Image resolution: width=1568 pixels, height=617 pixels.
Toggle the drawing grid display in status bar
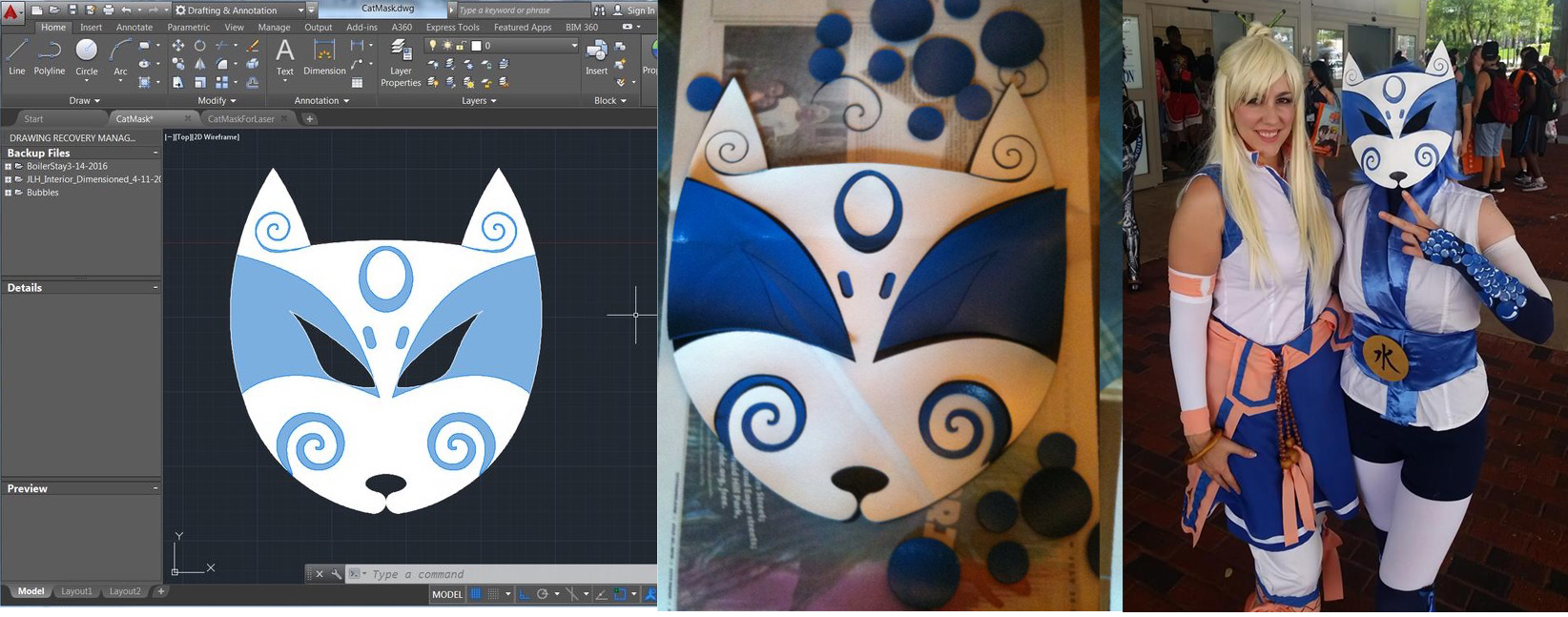point(475,594)
